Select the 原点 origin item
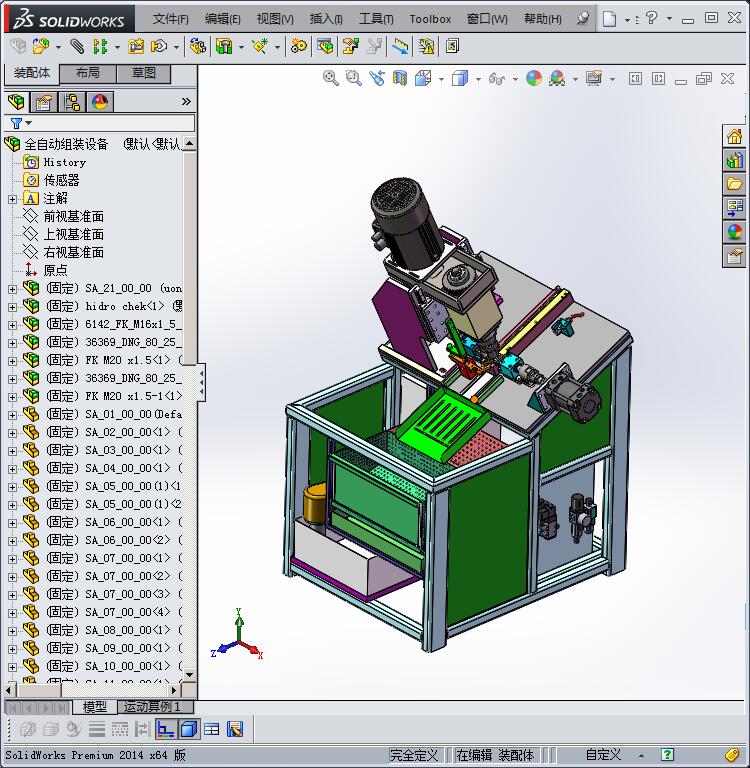Image resolution: width=750 pixels, height=768 pixels. pos(55,270)
